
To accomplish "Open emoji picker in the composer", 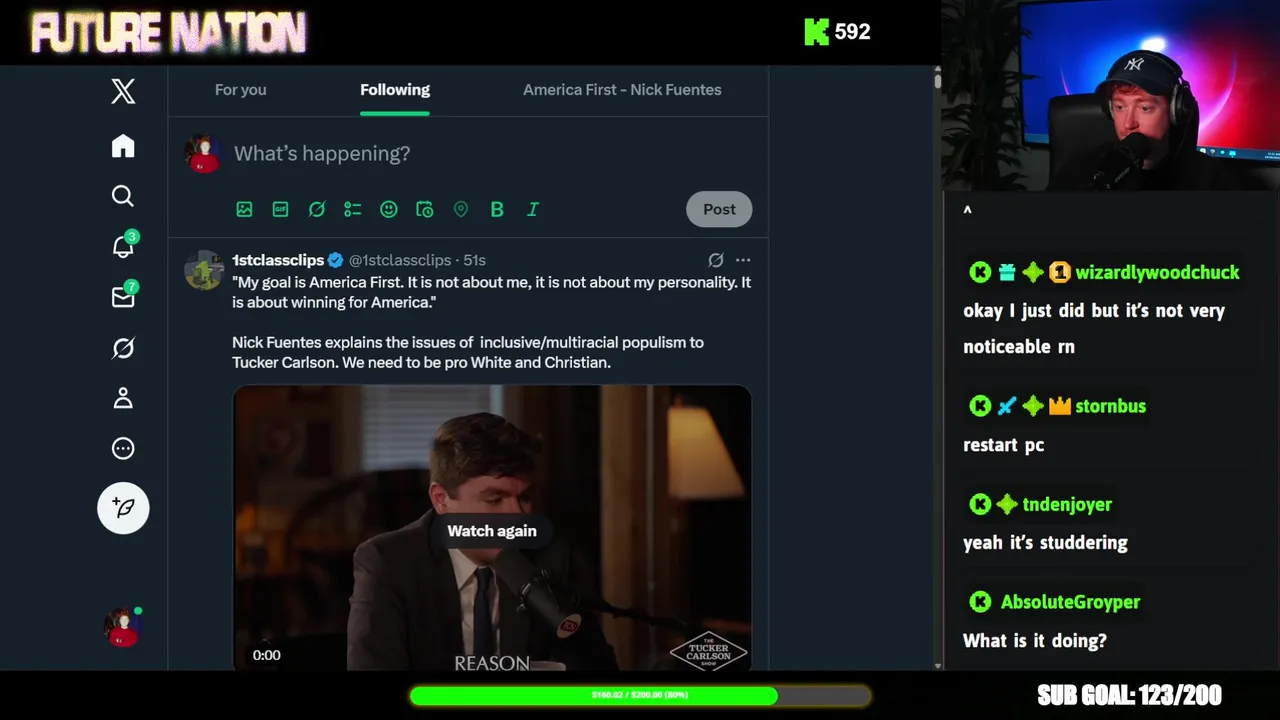I will click(388, 209).
